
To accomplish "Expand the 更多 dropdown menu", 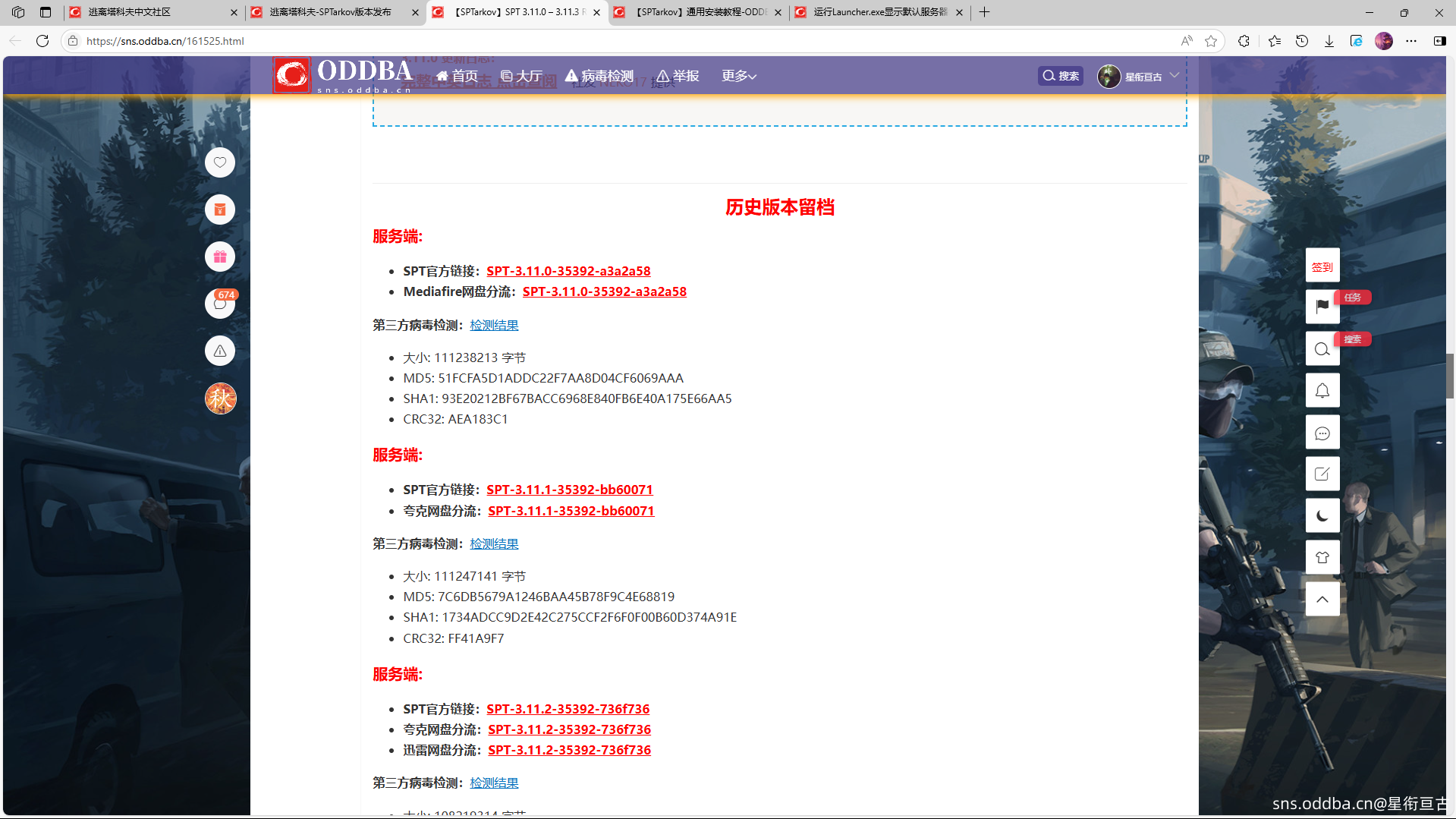I will [739, 76].
